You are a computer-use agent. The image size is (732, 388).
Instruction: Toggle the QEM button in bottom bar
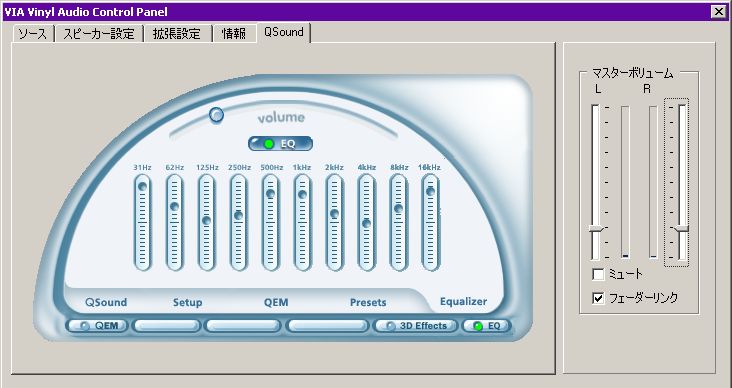pos(97,326)
